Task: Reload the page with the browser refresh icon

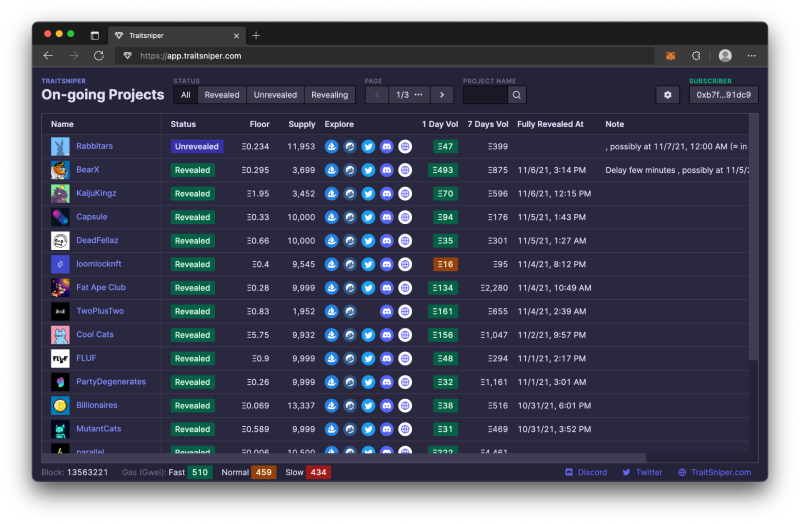Action: (98, 56)
